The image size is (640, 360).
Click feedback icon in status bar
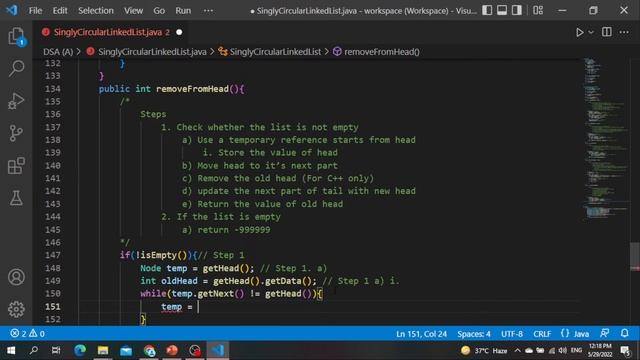click(x=604, y=333)
